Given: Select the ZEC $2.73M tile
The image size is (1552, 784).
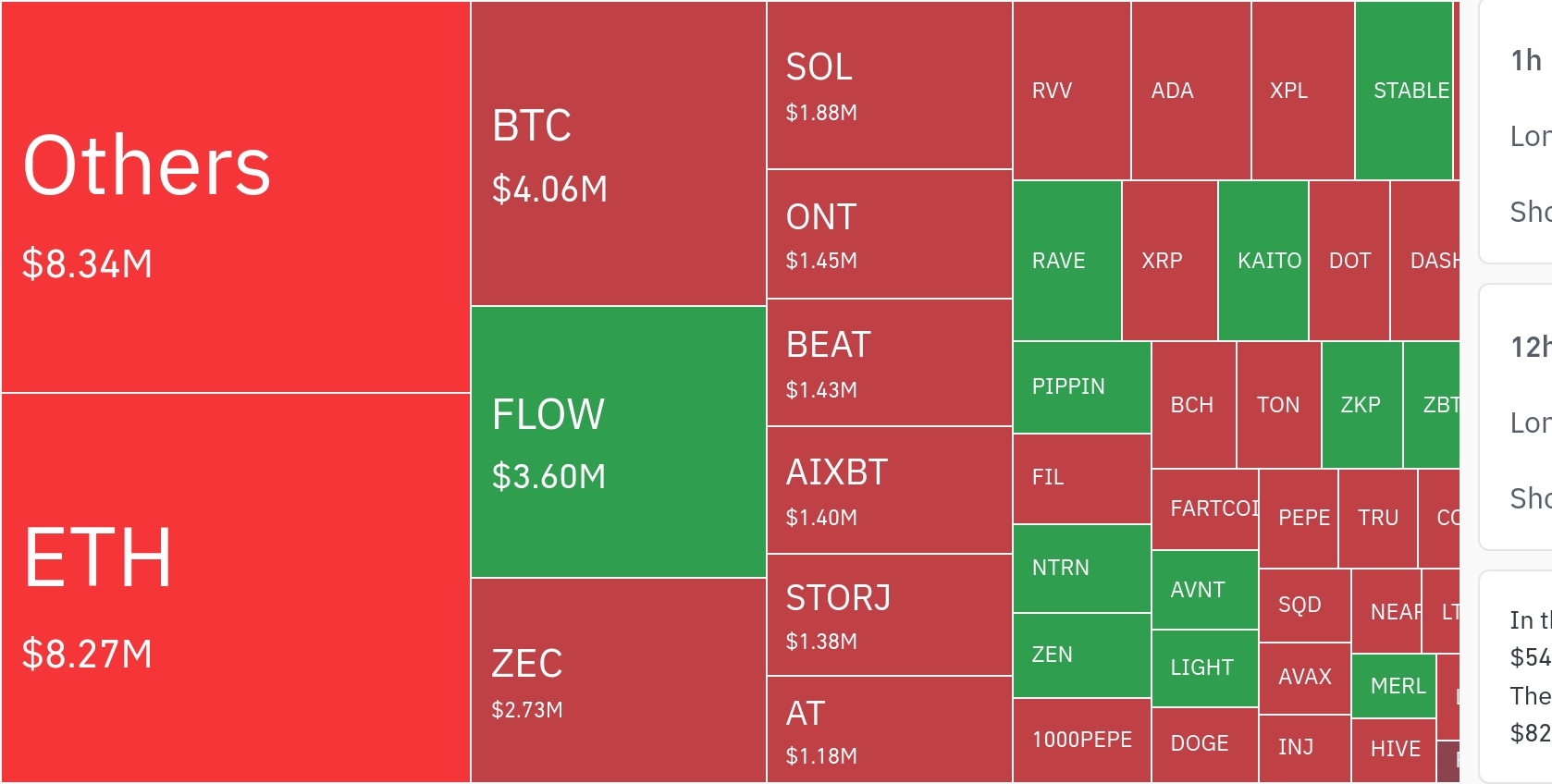Looking at the screenshot, I should pyautogui.click(x=618, y=680).
